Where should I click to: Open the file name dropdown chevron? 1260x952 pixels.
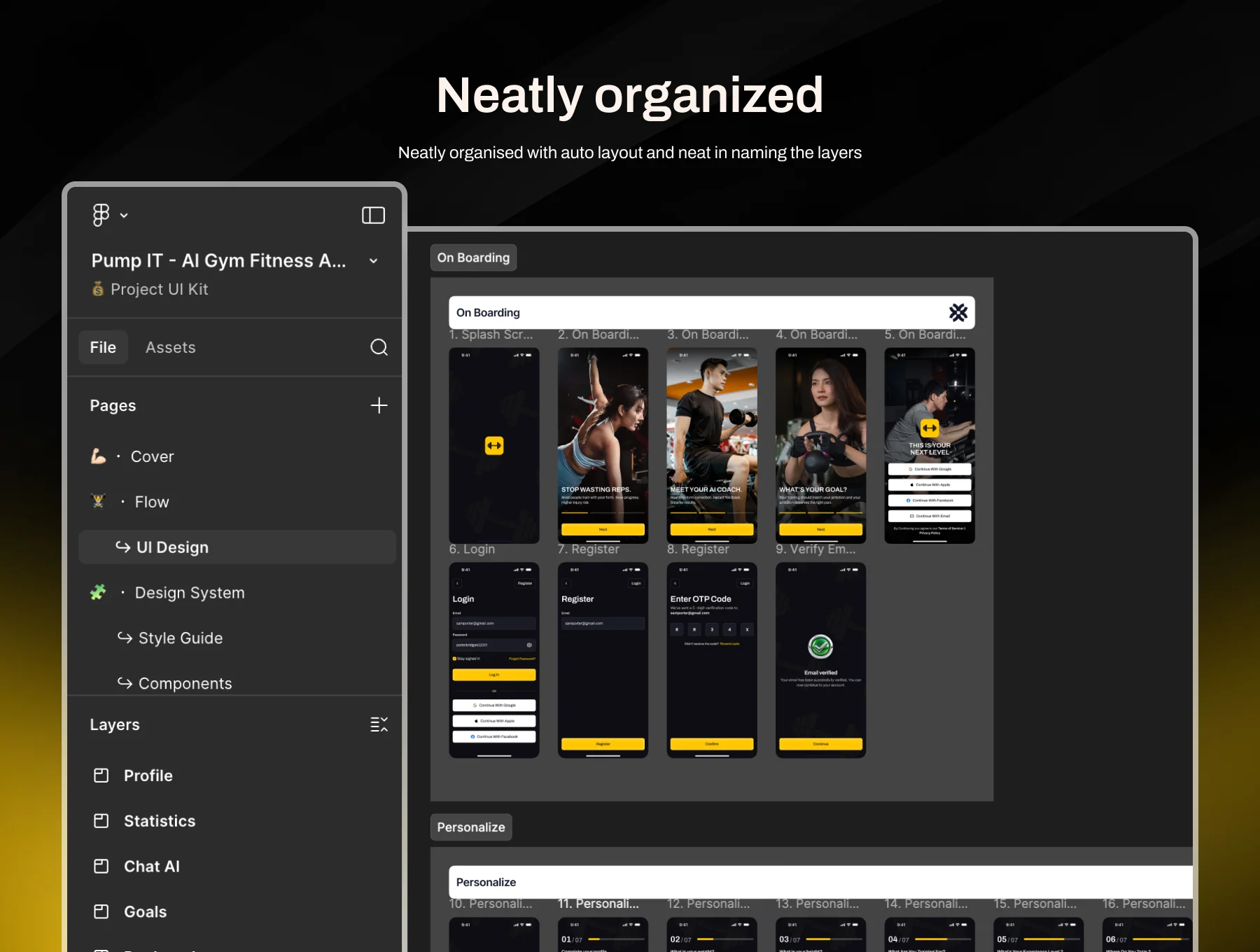[x=374, y=261]
